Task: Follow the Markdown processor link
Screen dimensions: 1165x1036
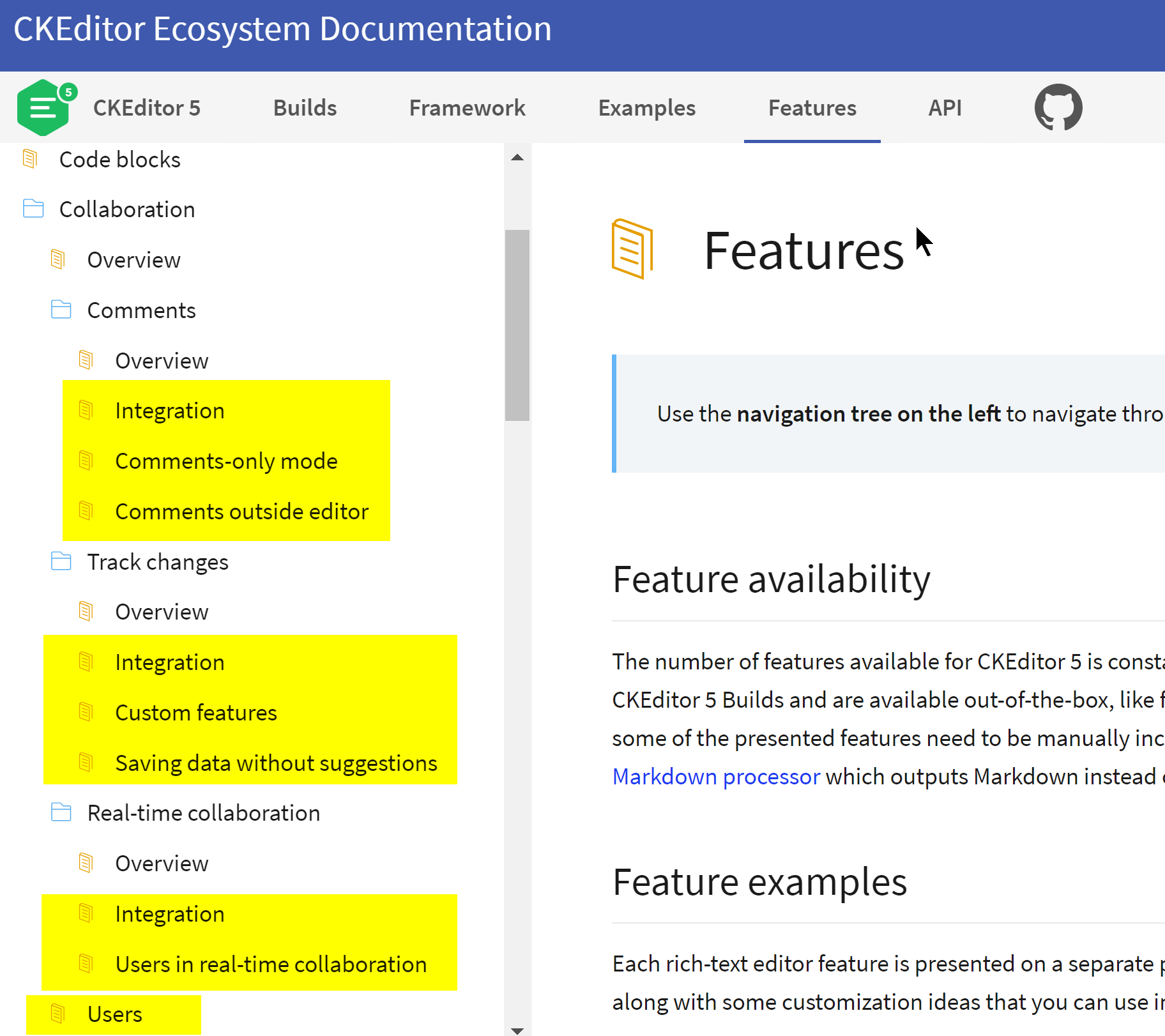Action: click(716, 777)
